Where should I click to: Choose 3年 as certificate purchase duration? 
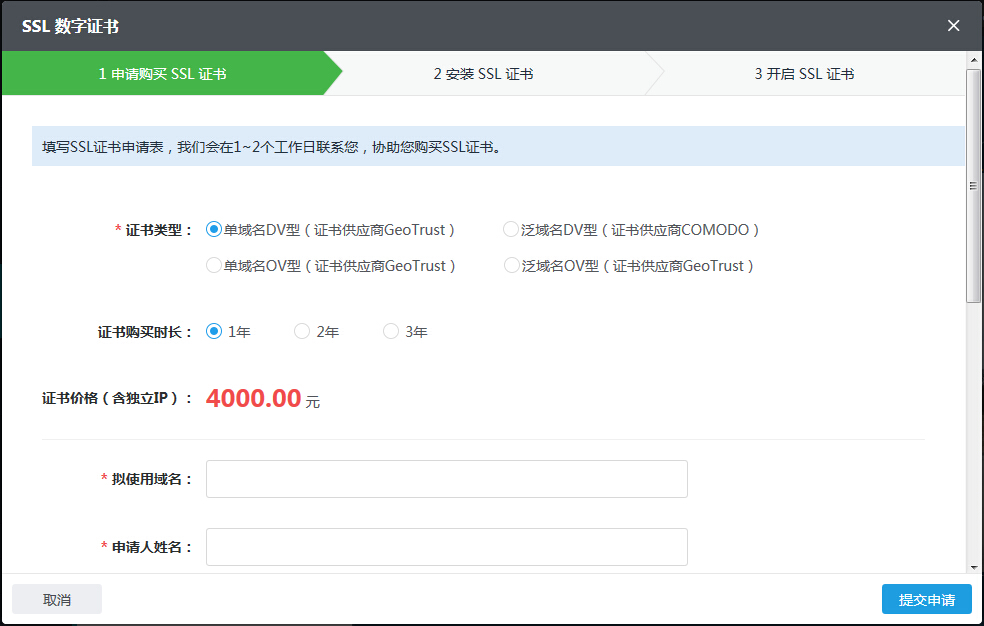tap(390, 330)
